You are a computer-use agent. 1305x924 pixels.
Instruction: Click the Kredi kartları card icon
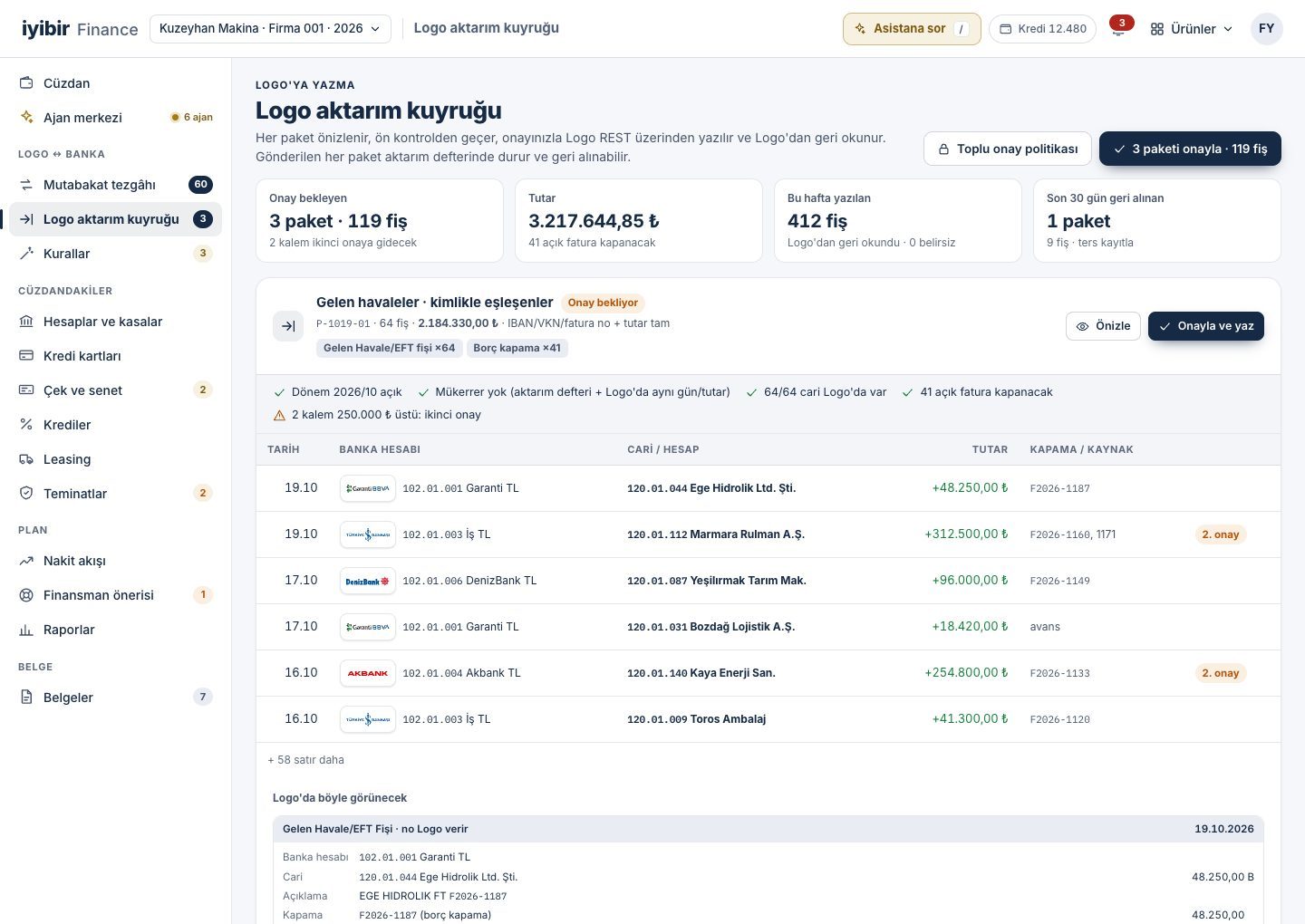pyautogui.click(x=26, y=355)
